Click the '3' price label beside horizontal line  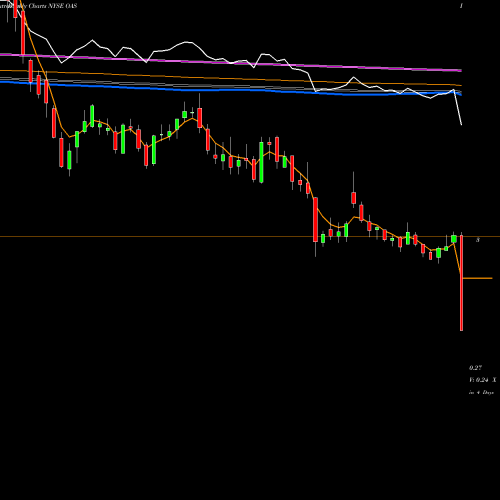click(478, 240)
